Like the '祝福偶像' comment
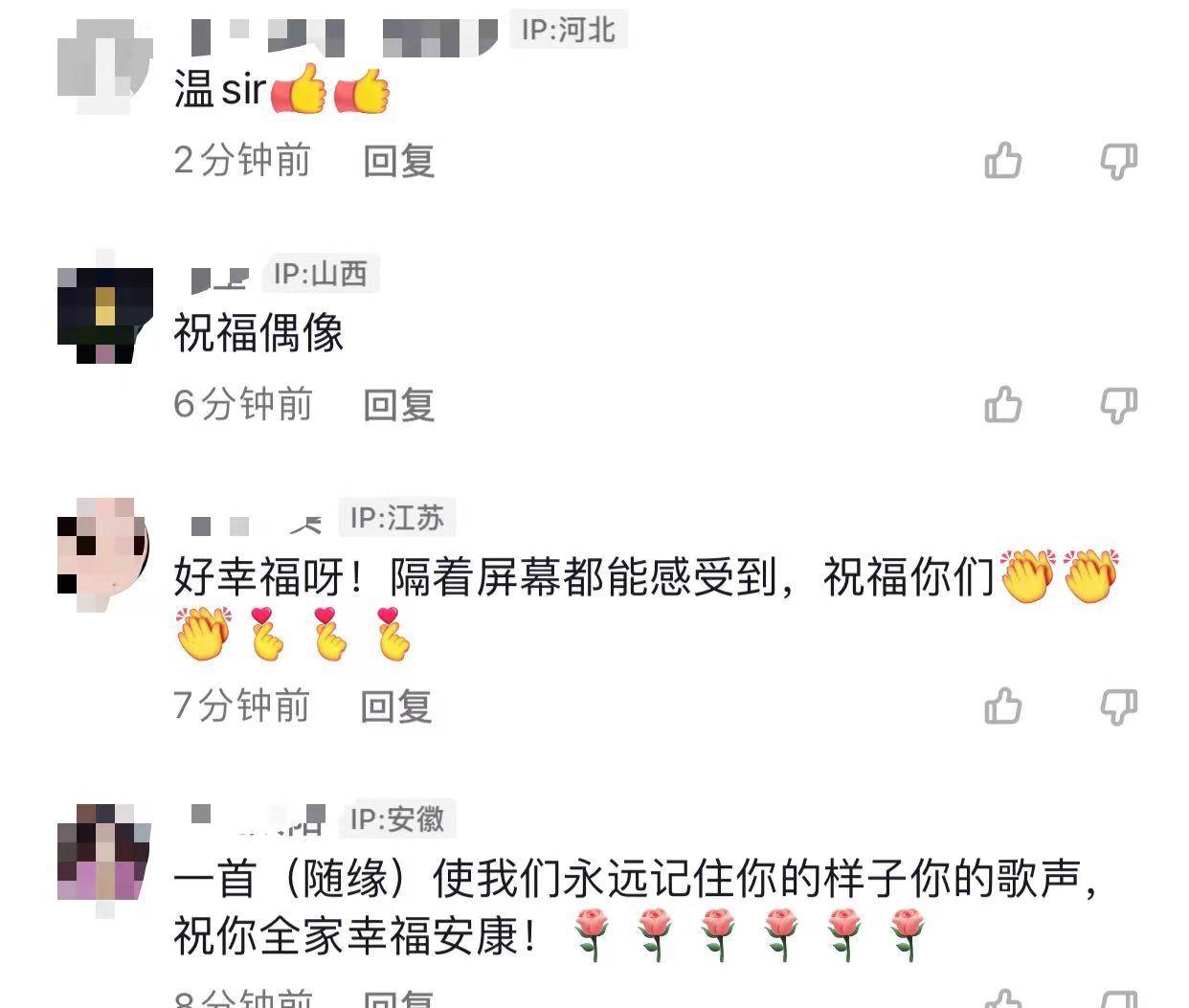1189x1008 pixels. [1003, 405]
